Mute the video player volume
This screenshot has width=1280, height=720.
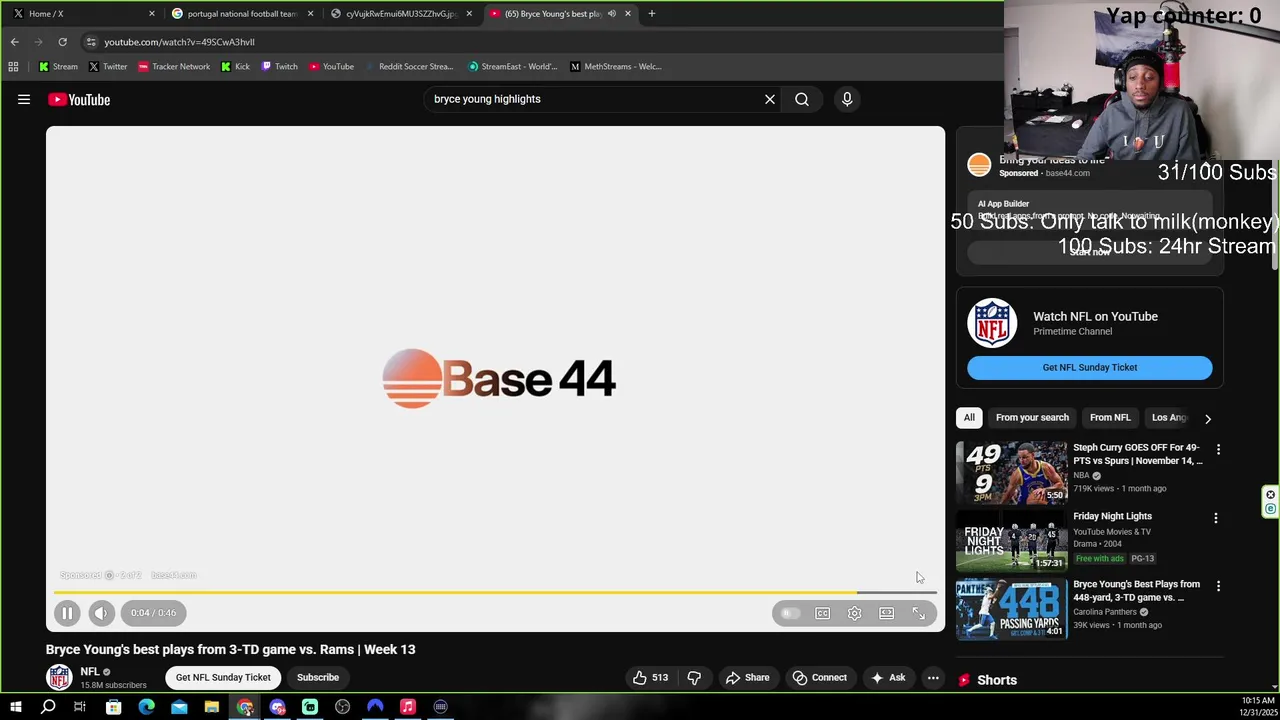[101, 613]
